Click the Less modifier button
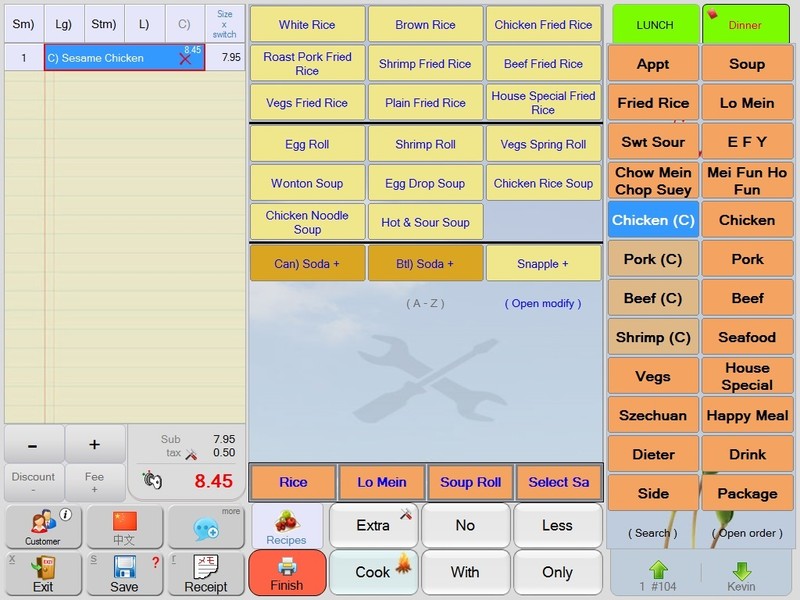The image size is (800, 600). click(x=558, y=526)
